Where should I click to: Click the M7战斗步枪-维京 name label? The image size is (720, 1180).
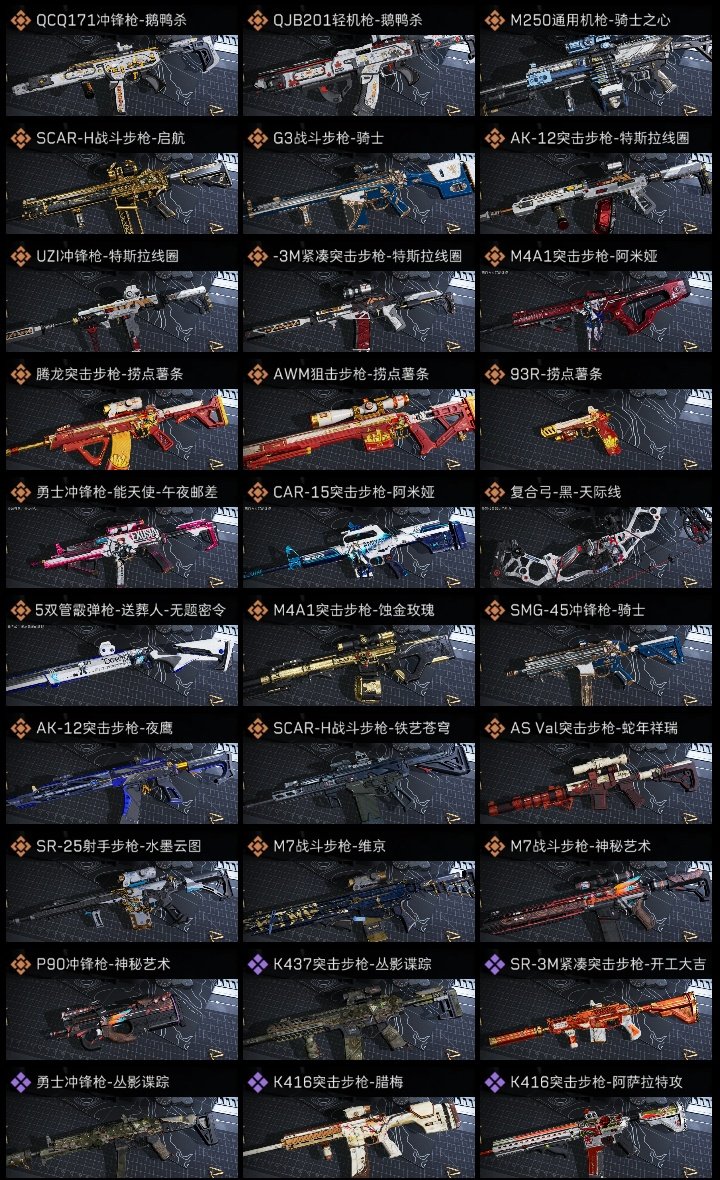point(330,846)
